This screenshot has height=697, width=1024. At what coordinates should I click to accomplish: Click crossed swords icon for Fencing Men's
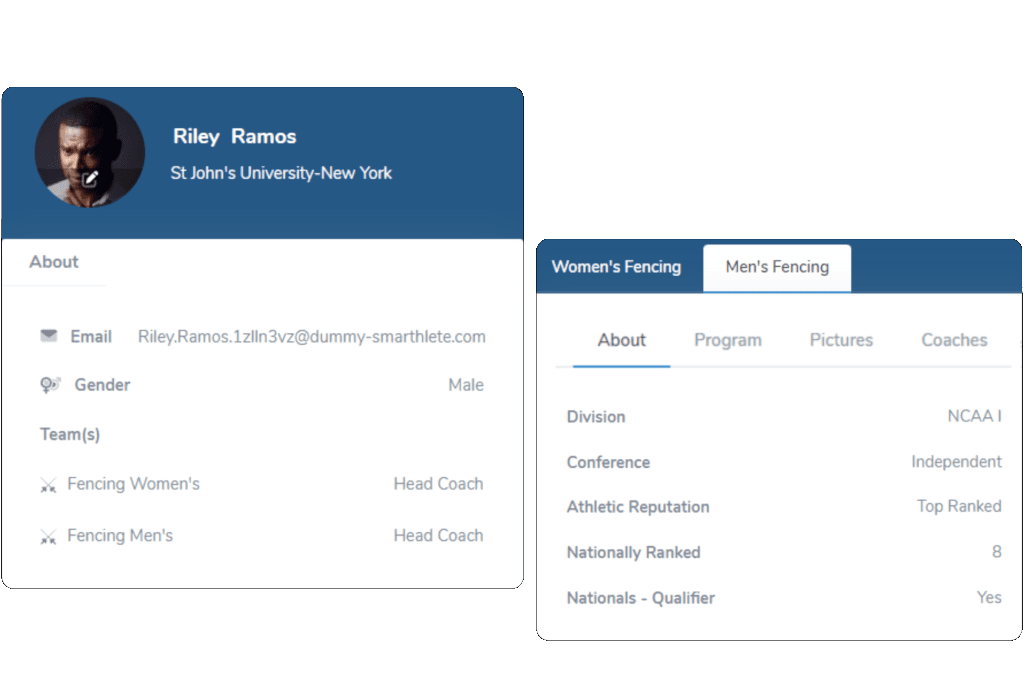(48, 537)
